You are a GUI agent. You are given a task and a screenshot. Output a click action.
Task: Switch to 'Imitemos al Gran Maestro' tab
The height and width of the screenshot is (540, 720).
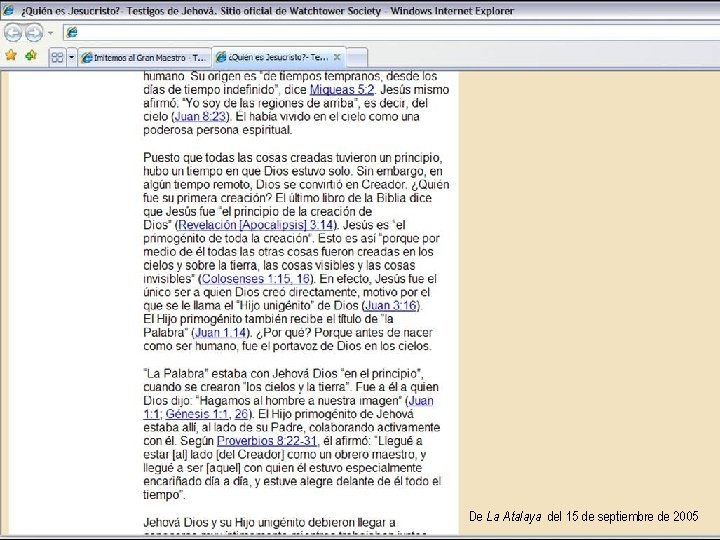(x=144, y=57)
